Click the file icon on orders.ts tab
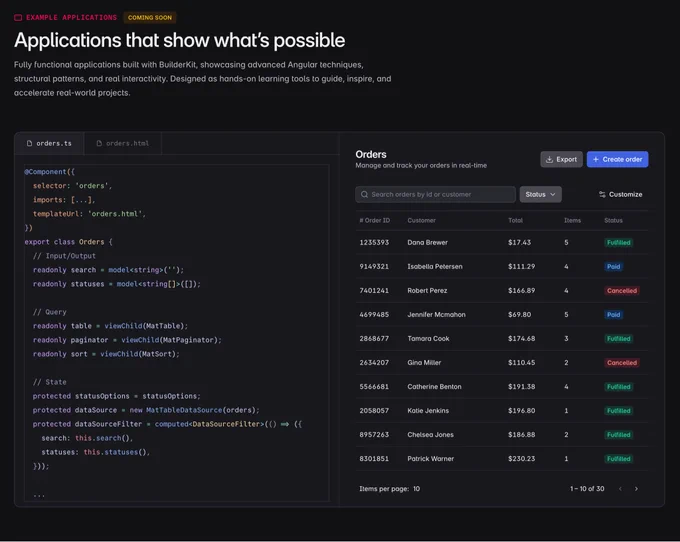This screenshot has height=542, width=680. pos(29,143)
